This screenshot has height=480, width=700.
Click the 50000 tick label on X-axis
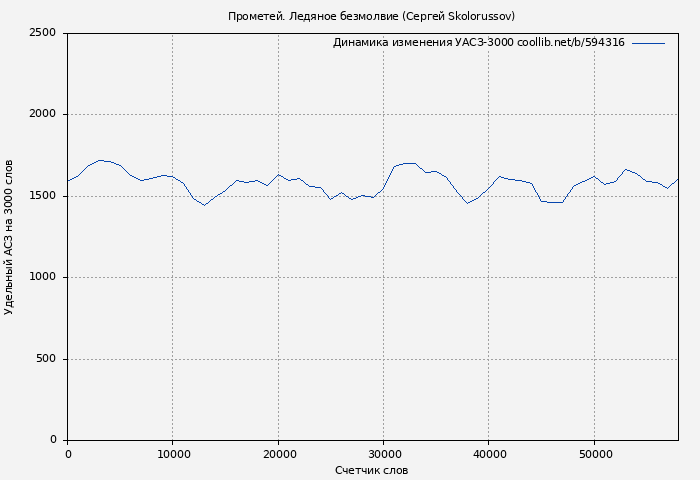(x=594, y=455)
